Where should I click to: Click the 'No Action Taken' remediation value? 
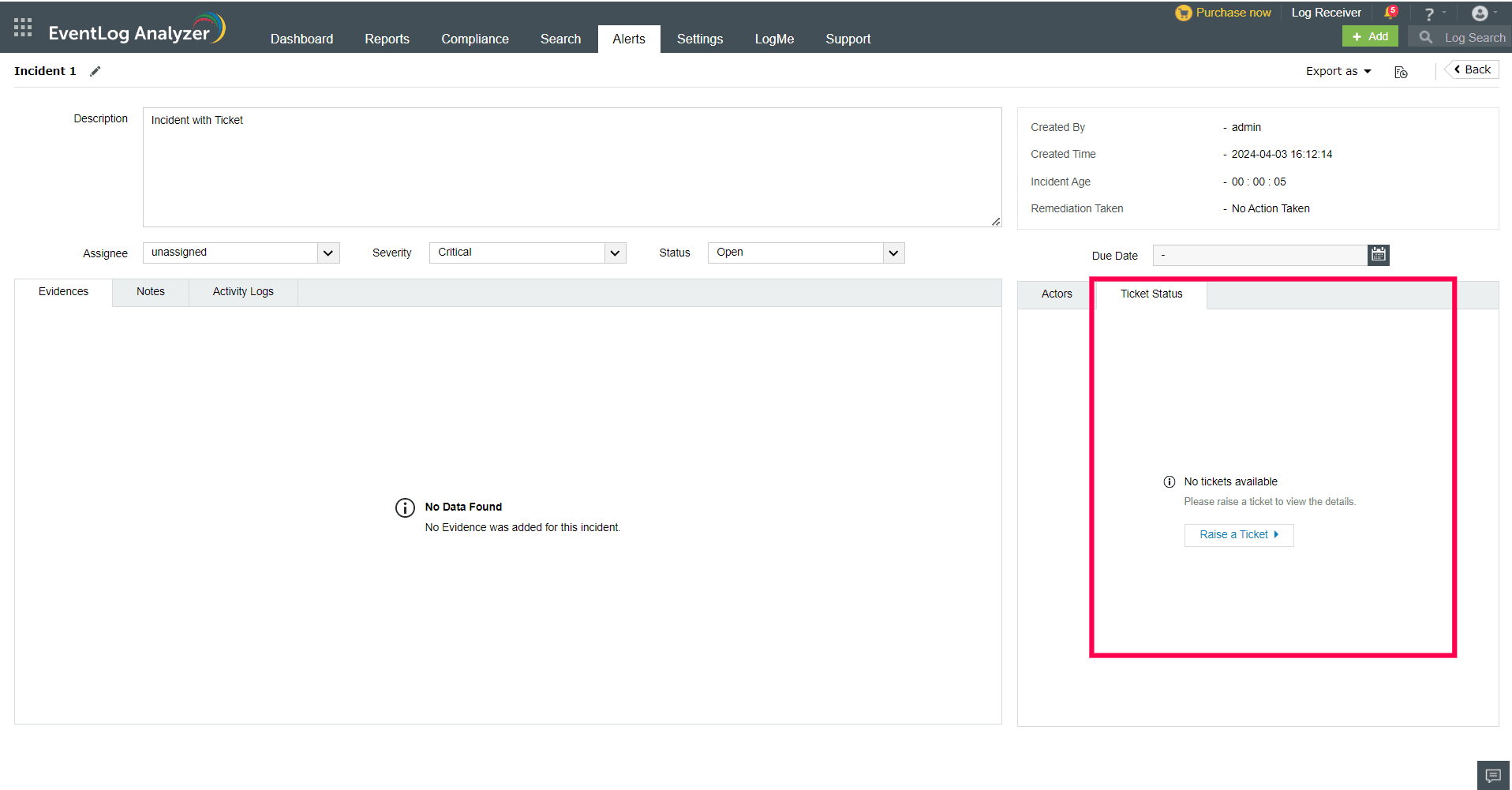pyautogui.click(x=1271, y=209)
